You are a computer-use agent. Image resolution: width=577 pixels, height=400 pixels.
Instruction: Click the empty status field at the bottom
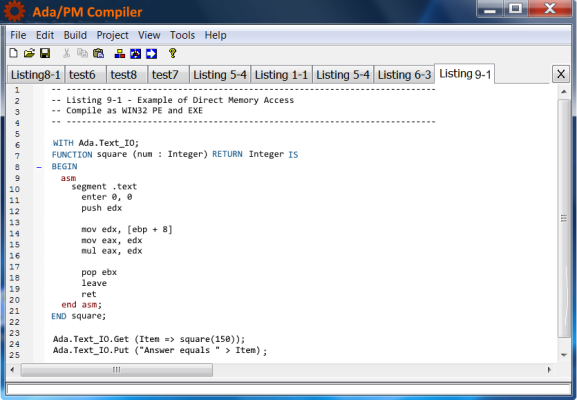coord(289,389)
